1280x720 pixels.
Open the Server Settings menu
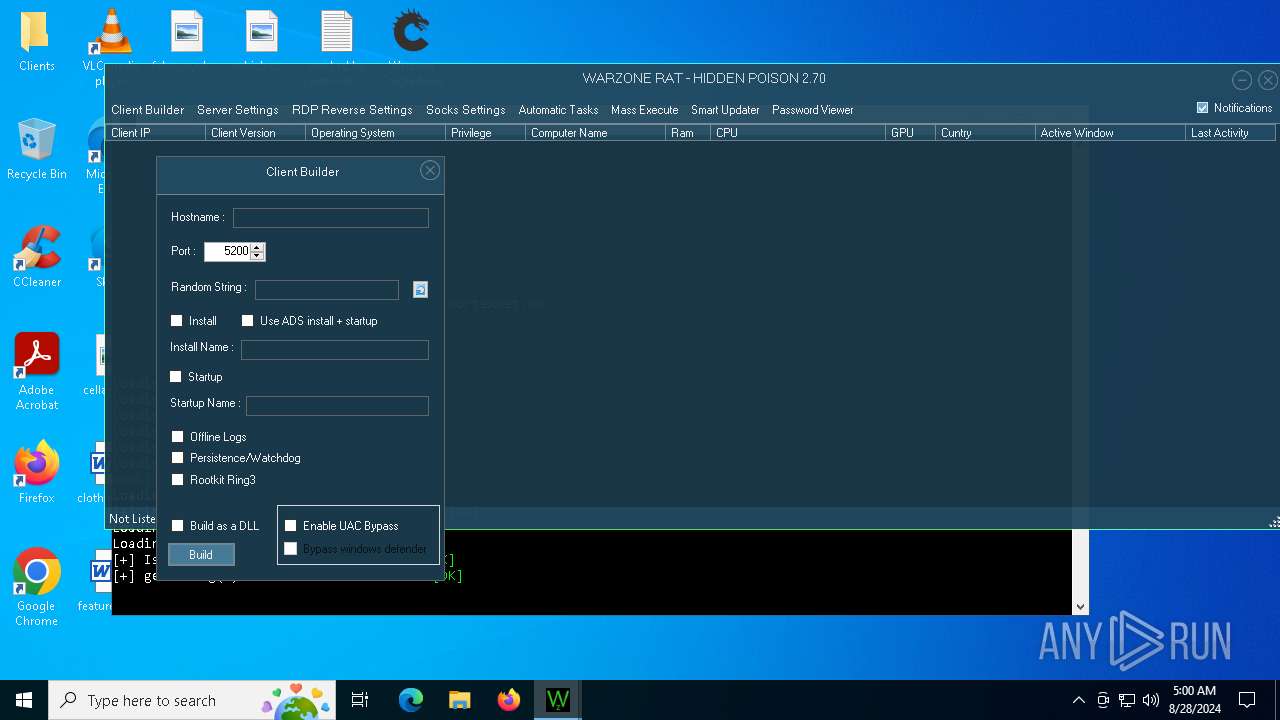(238, 110)
